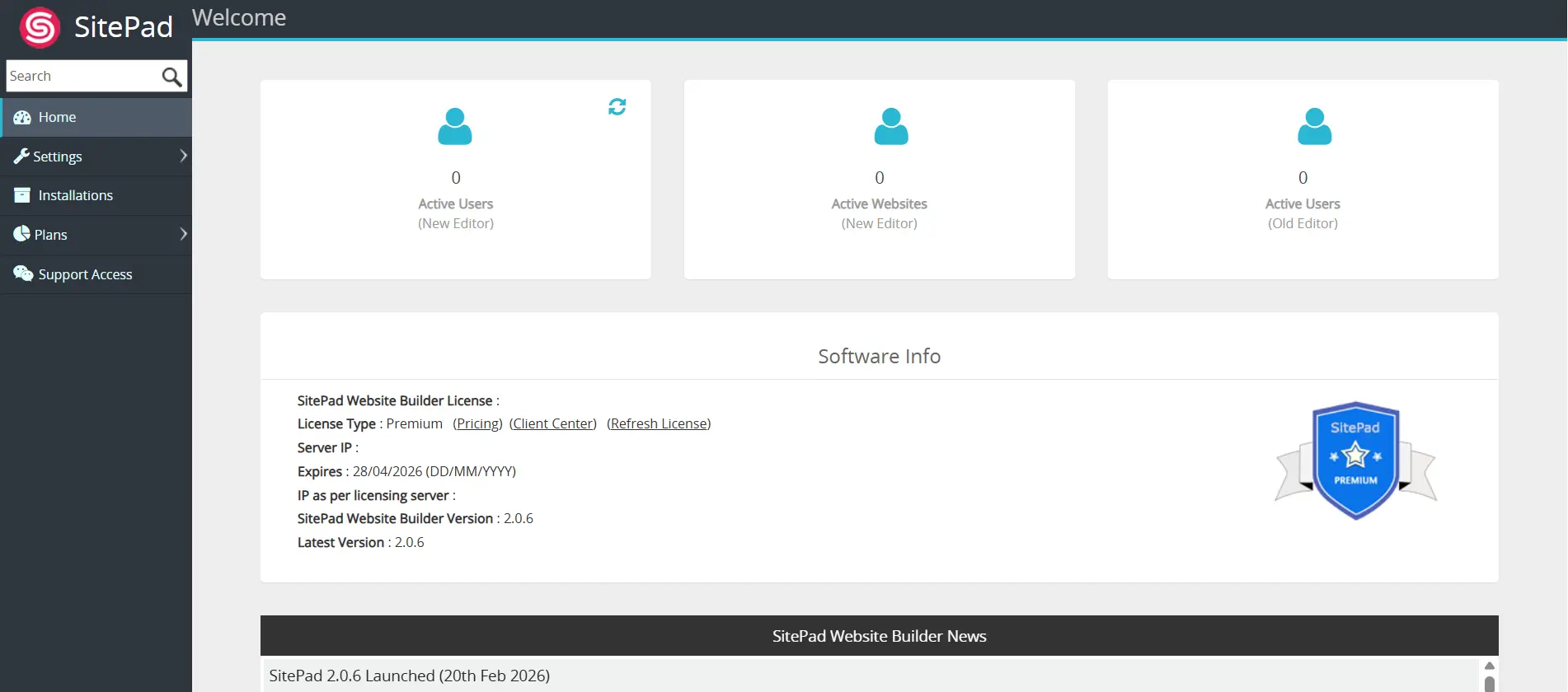Click the Plans pie chart icon
Screen dimensions: 1568x692
pos(21,234)
